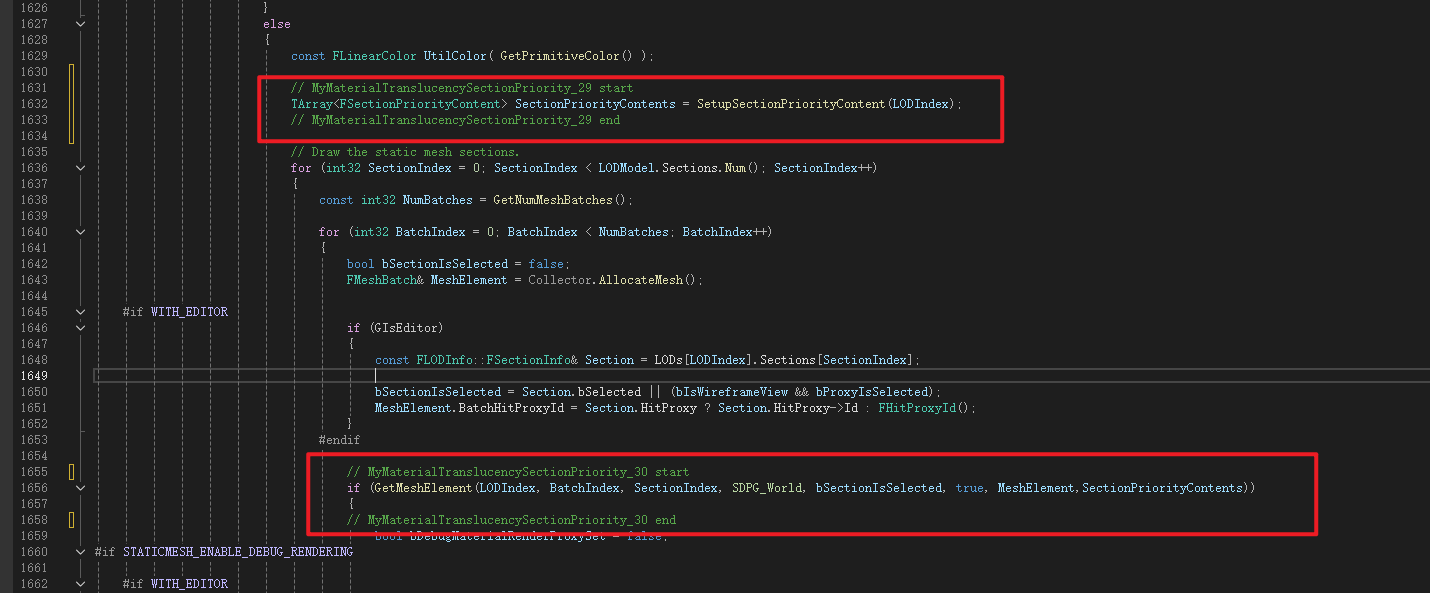
Task: Click line number 1636 in the gutter
Action: pyautogui.click(x=32, y=168)
